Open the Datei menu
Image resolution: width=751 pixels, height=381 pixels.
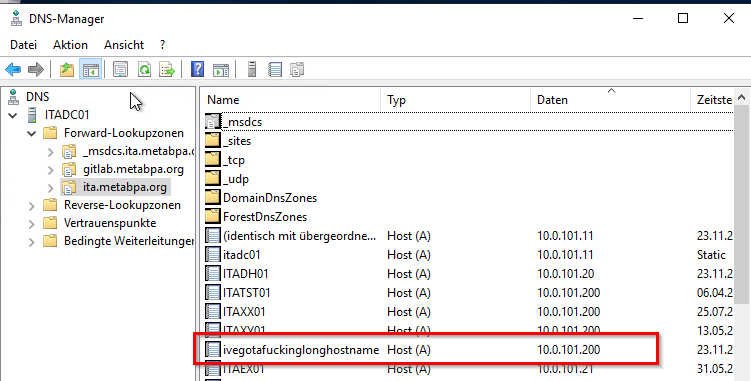click(x=23, y=45)
